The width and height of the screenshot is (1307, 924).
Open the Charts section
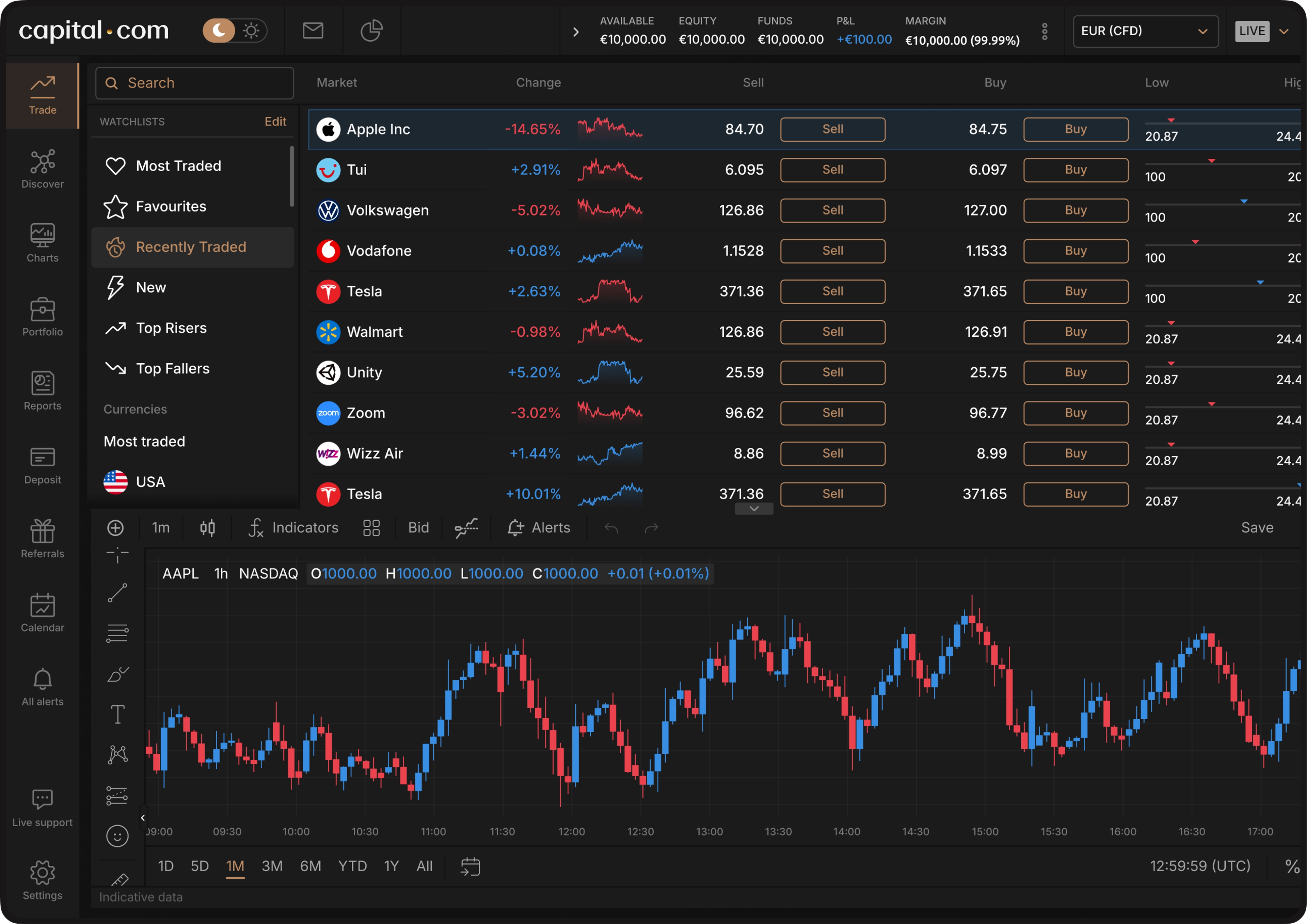[43, 243]
